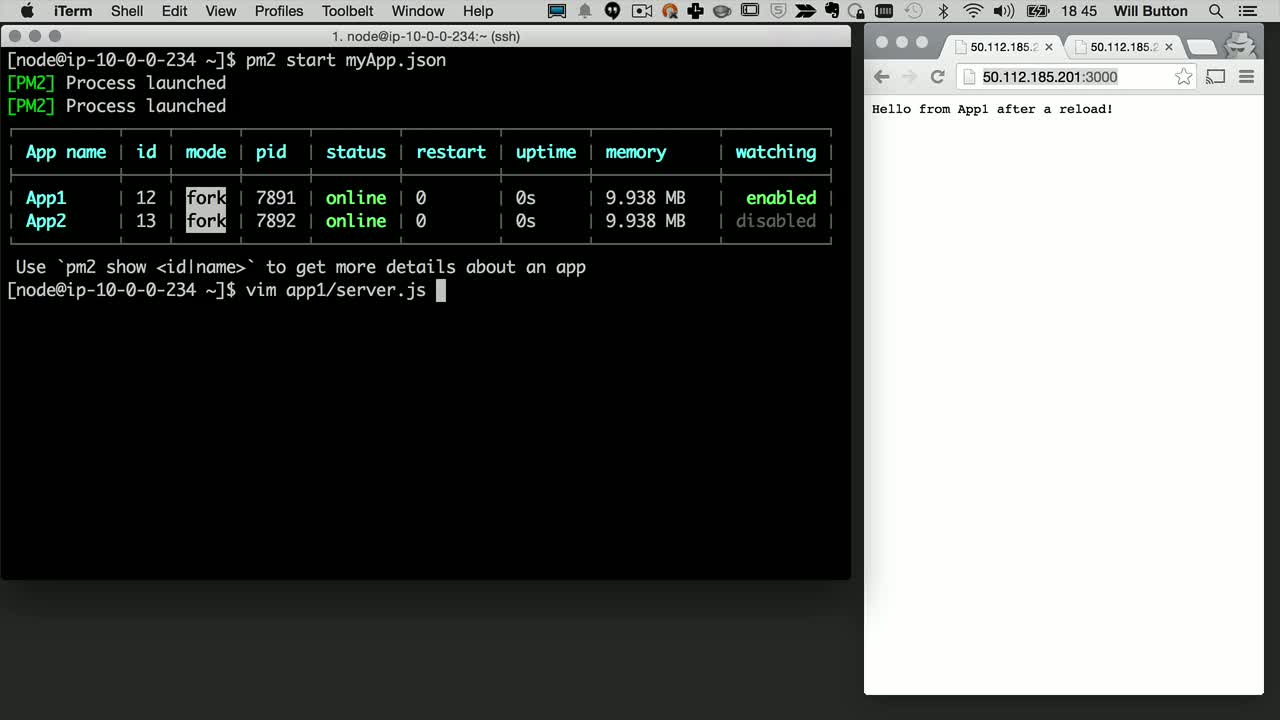Screen dimensions: 1280x720
Task: Open Notification Center list icon
Action: pos(1246,11)
